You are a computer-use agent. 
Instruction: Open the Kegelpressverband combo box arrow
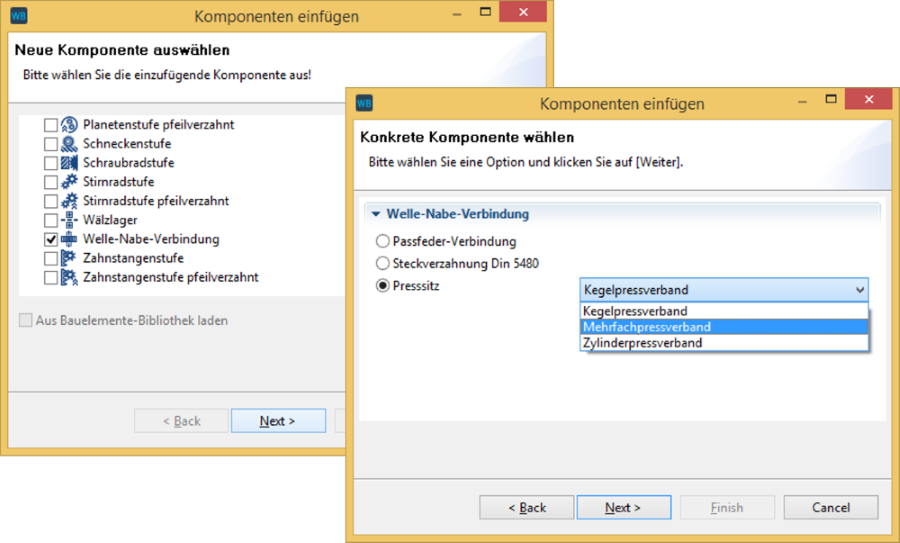click(x=858, y=290)
